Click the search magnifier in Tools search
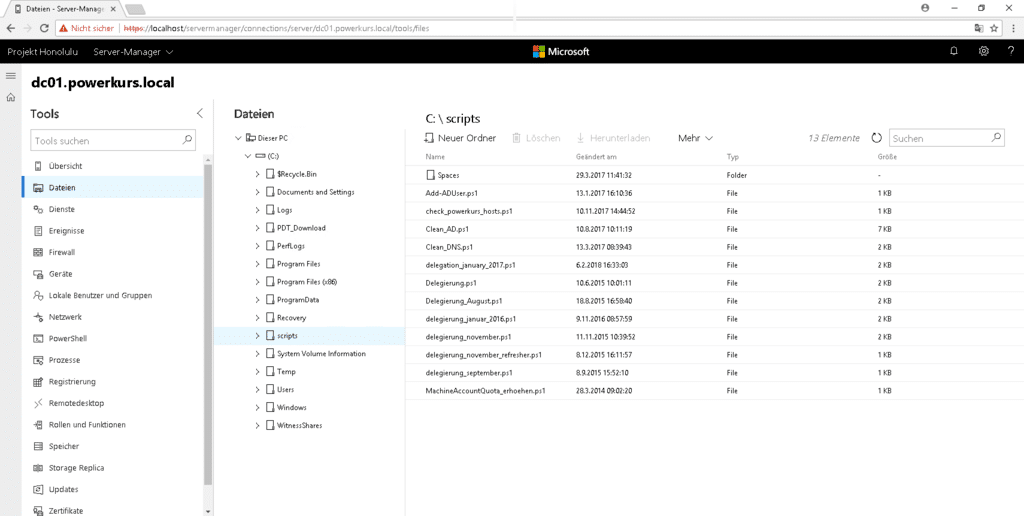Screen dimensions: 1024x516 [187, 140]
